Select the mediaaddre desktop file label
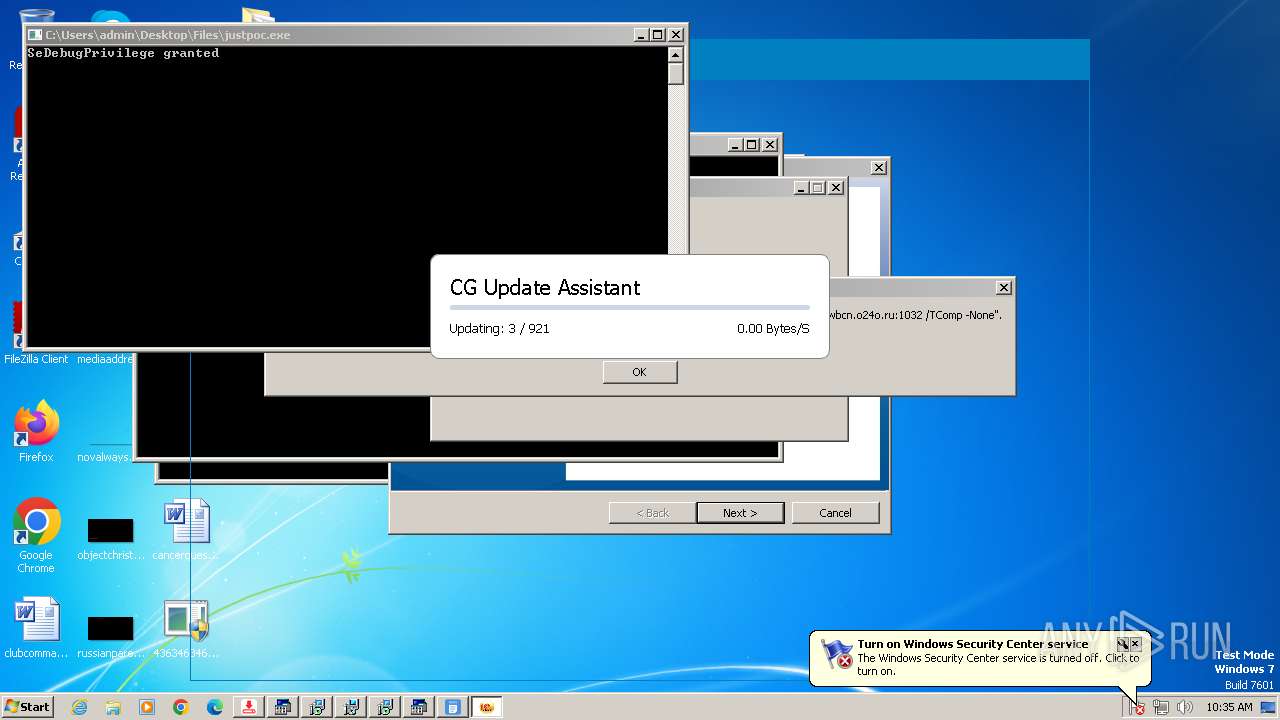The image size is (1280, 720). pos(105,359)
